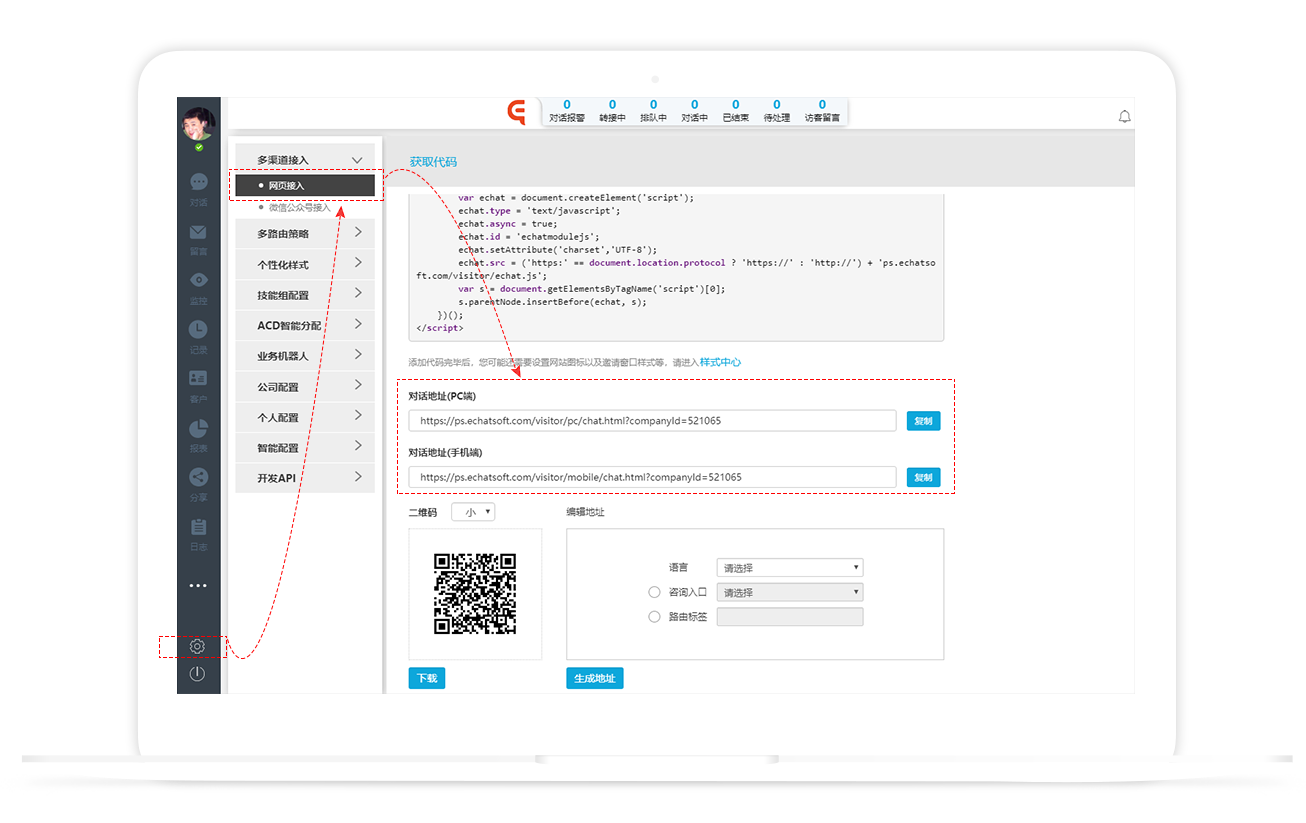Open the 客户 customers card icon
Screen dimensions: 1306x823
(x=198, y=378)
